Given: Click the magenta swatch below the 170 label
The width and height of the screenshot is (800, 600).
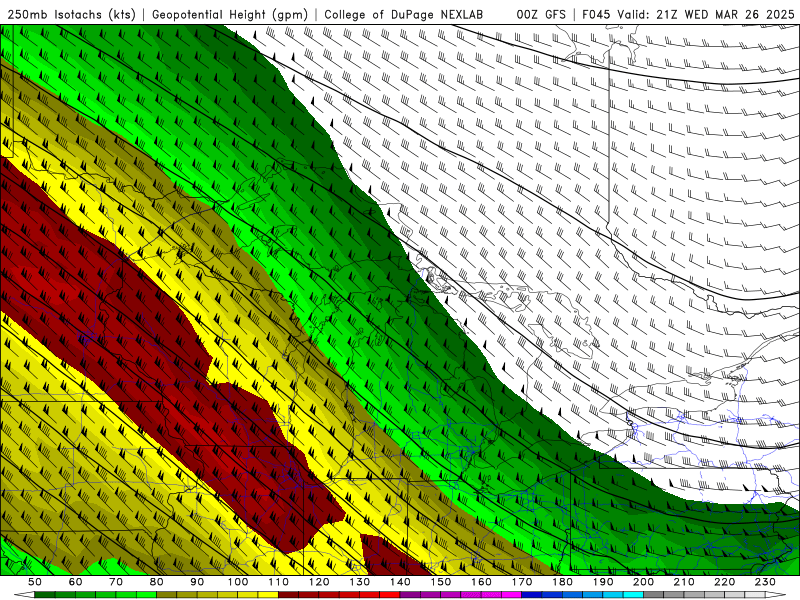Looking at the screenshot, I should point(511,595).
